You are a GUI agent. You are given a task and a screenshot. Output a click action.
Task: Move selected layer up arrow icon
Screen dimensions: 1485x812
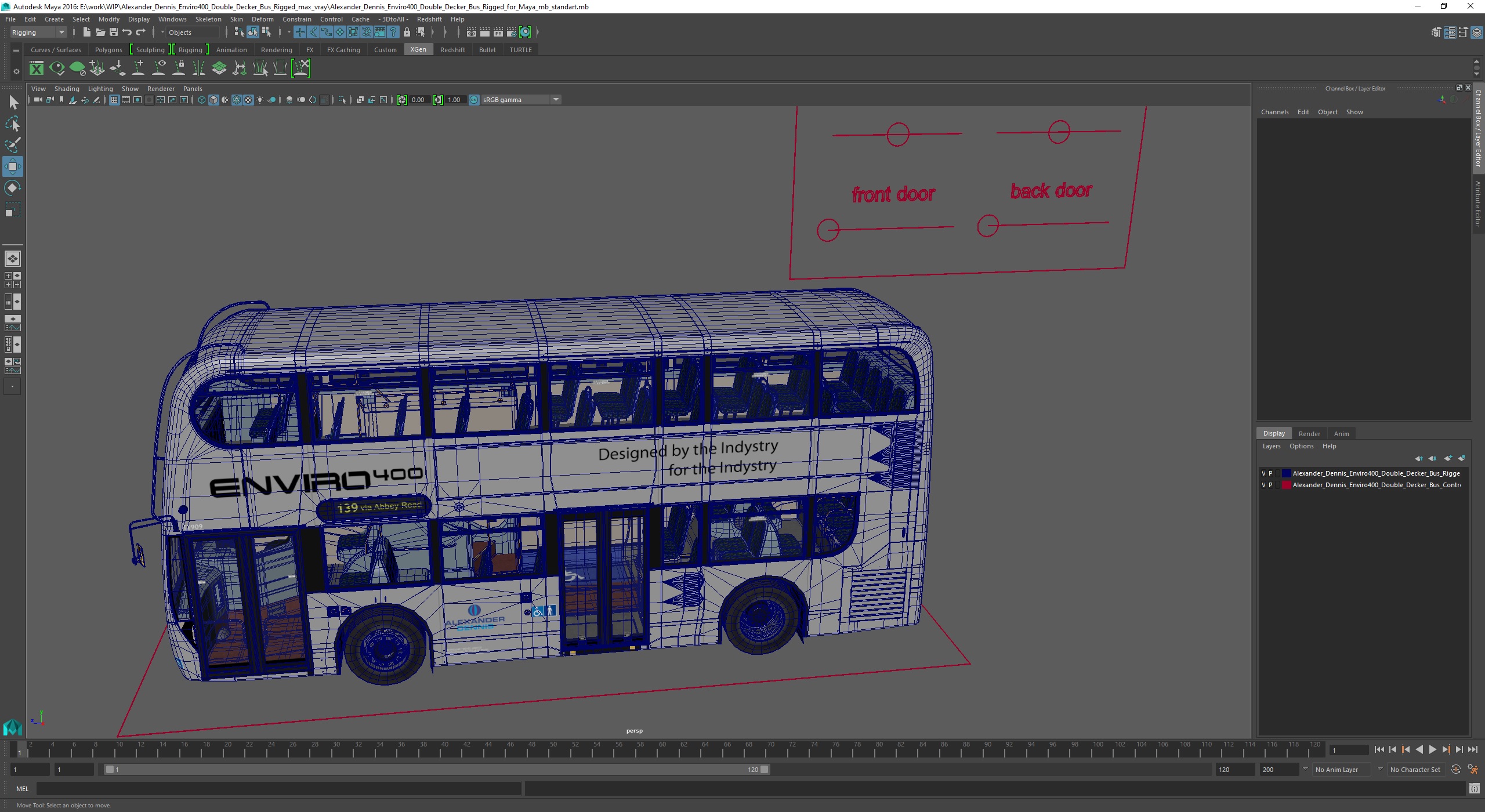[1419, 459]
